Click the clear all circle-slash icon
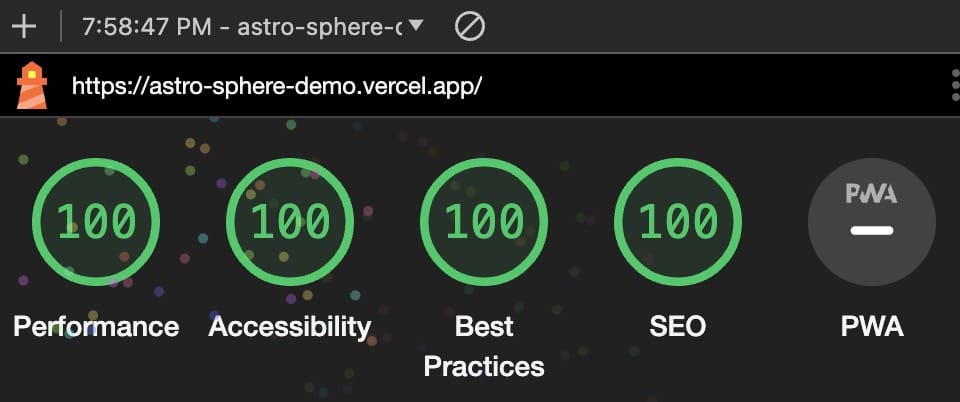960x402 pixels. click(x=470, y=27)
